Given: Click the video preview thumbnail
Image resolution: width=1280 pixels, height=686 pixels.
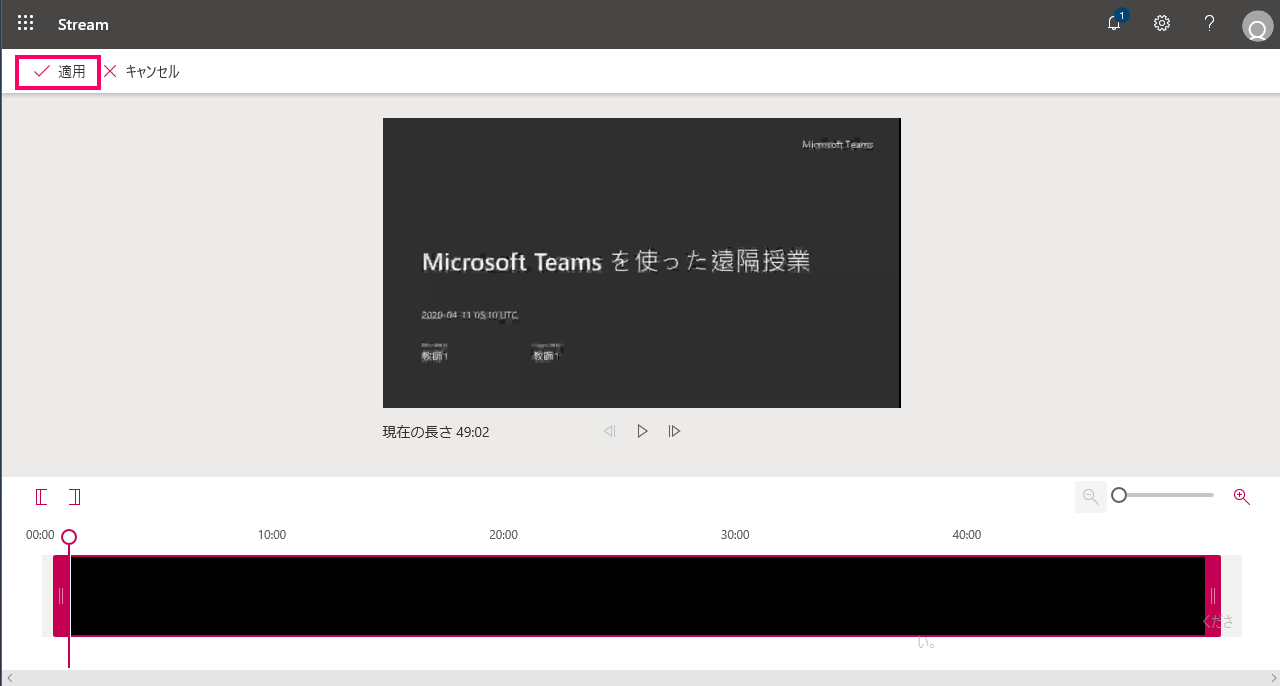Looking at the screenshot, I should pyautogui.click(x=642, y=263).
